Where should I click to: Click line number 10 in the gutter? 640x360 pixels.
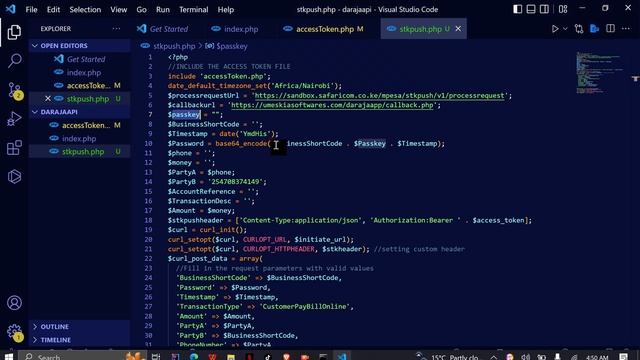point(148,144)
